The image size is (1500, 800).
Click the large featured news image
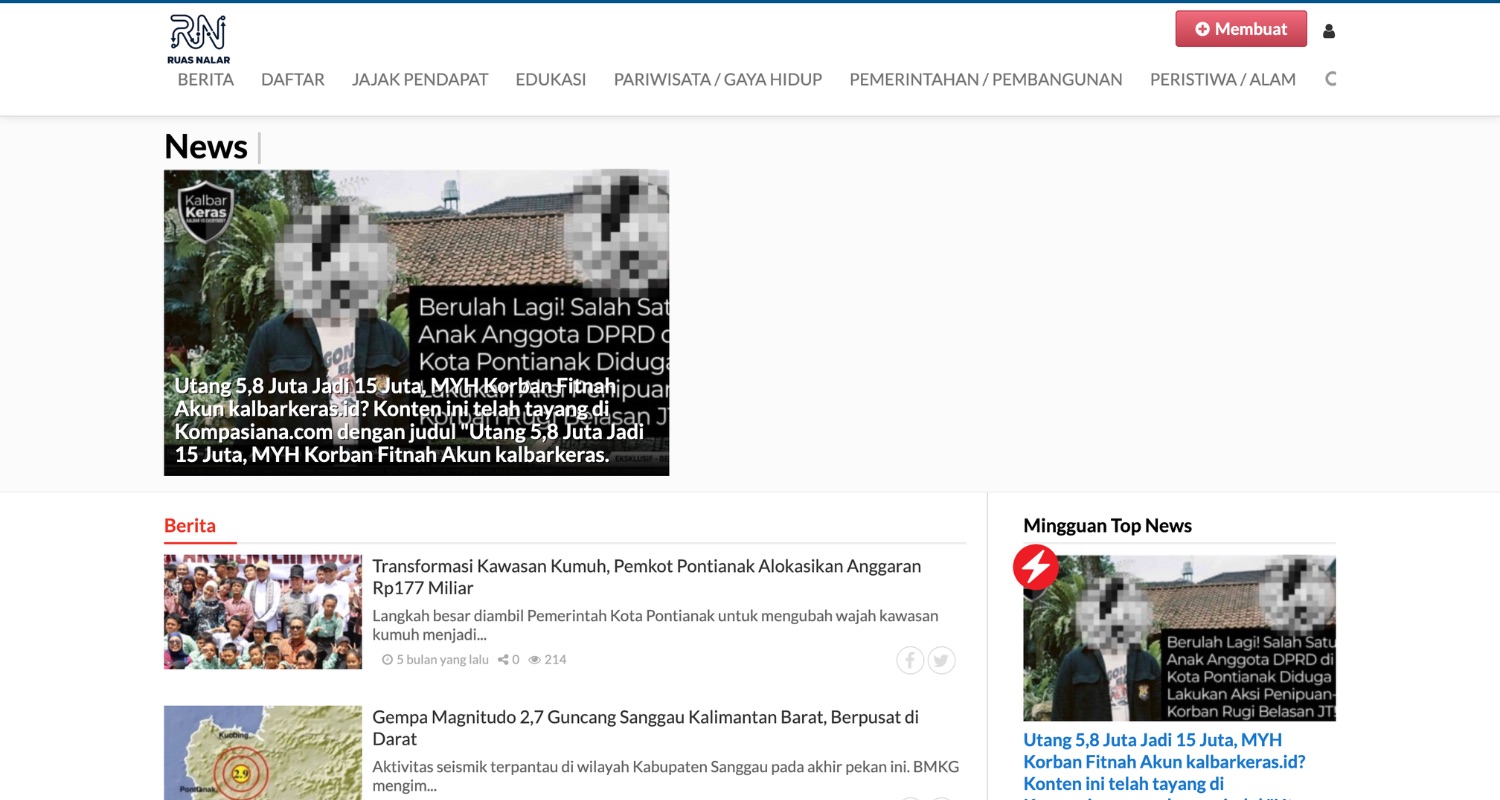click(416, 323)
